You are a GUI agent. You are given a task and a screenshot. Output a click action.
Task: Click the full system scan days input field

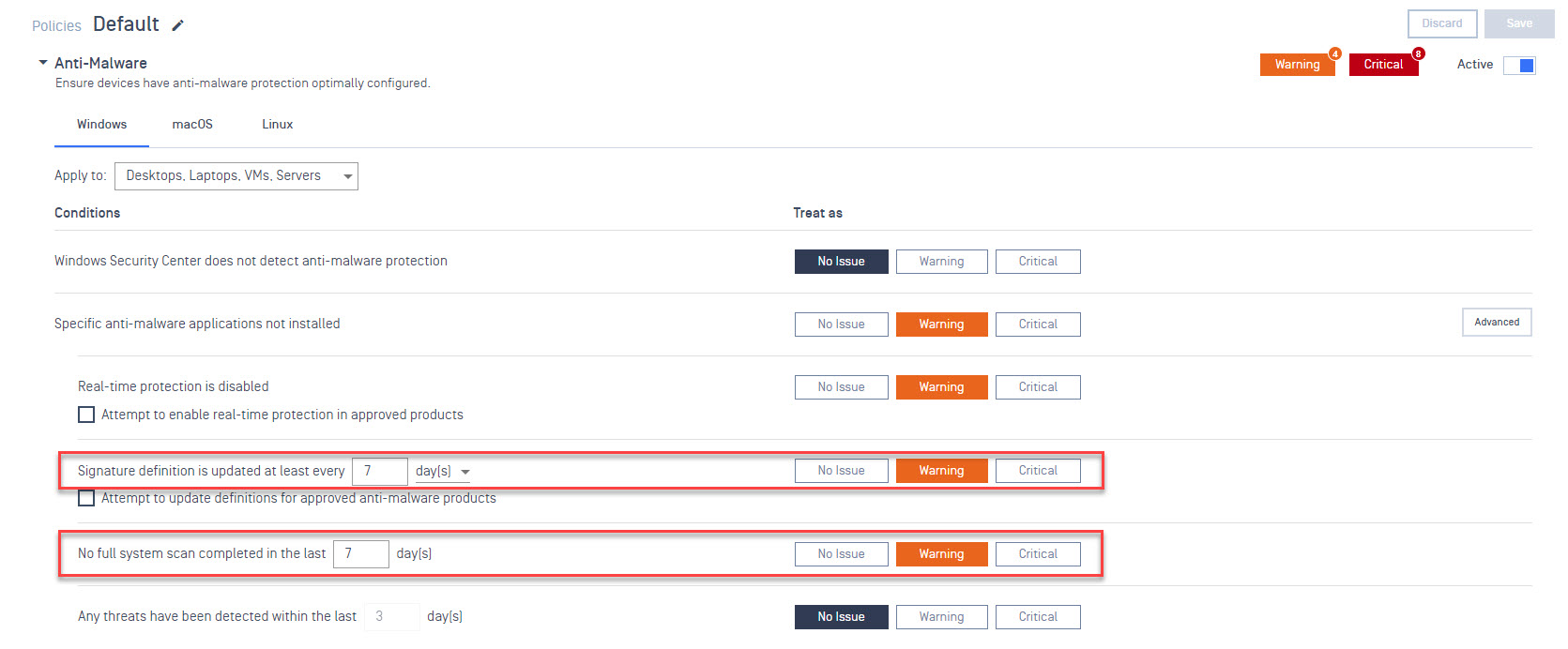[x=361, y=554]
